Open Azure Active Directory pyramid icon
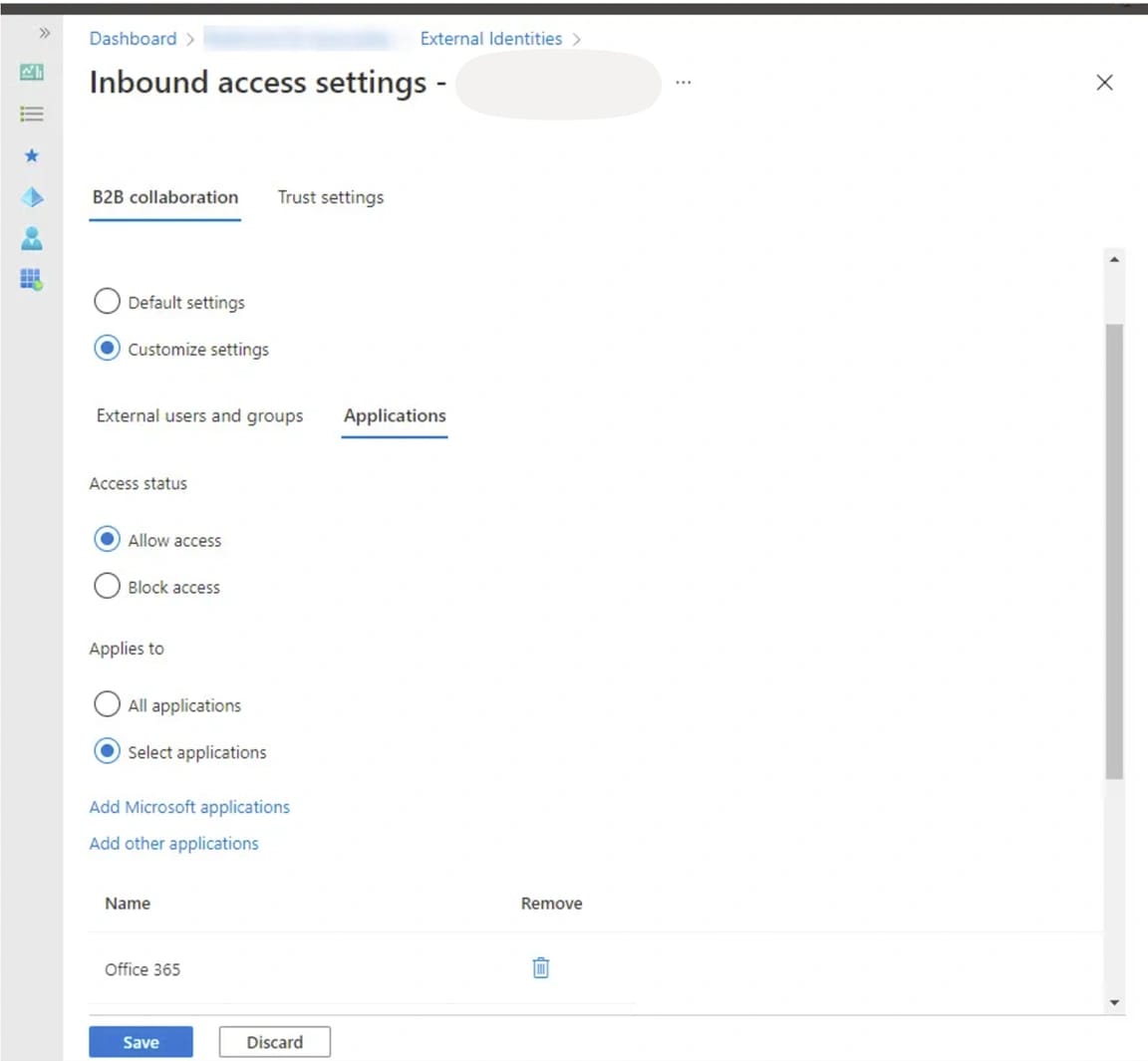The height and width of the screenshot is (1061, 1148). (32, 197)
